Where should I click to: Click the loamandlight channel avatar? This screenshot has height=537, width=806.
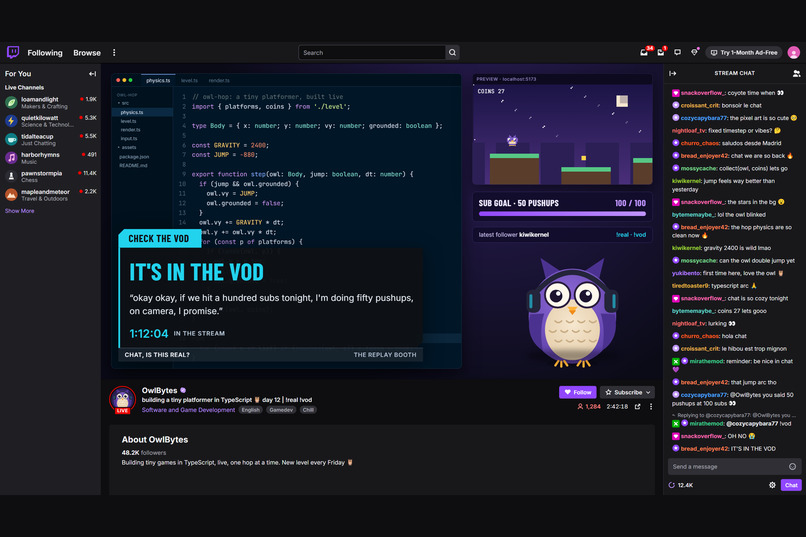[x=11, y=102]
